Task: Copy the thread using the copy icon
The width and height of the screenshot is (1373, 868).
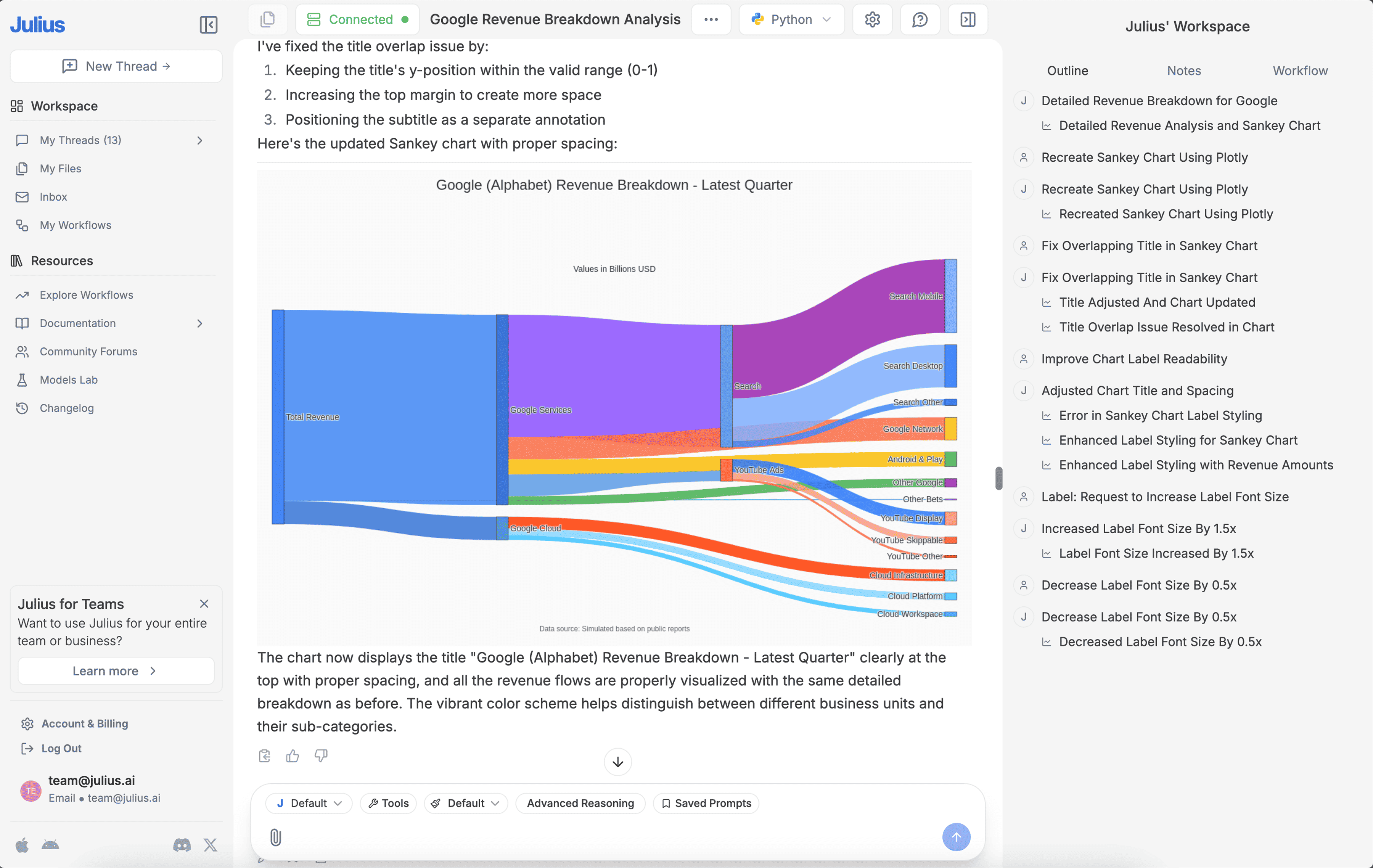Action: point(267,19)
